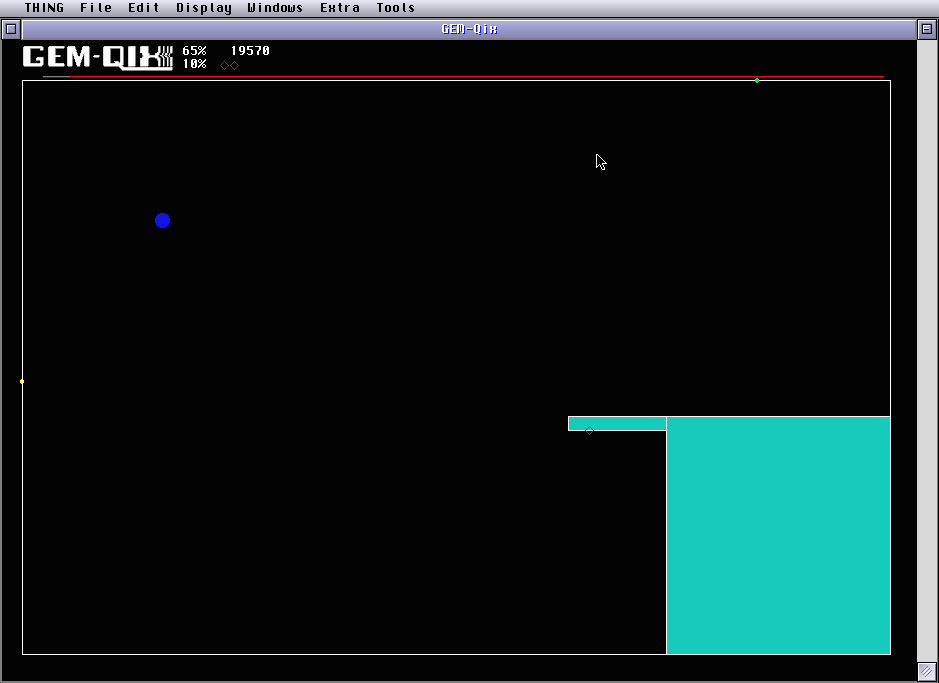Open the File menu
This screenshot has width=939, height=683.
coord(96,8)
